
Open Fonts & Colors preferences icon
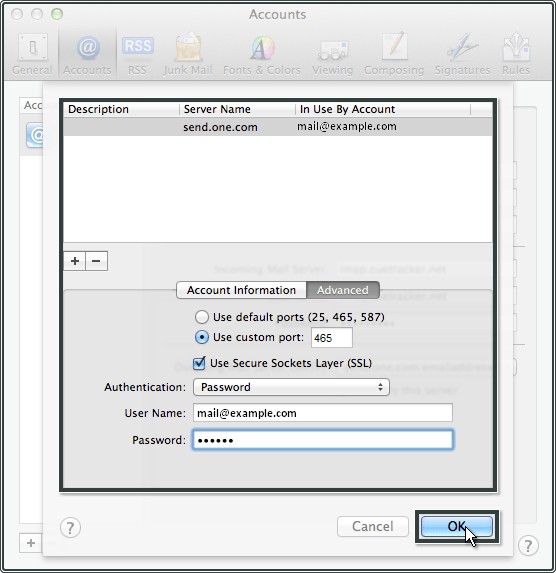coord(262,48)
